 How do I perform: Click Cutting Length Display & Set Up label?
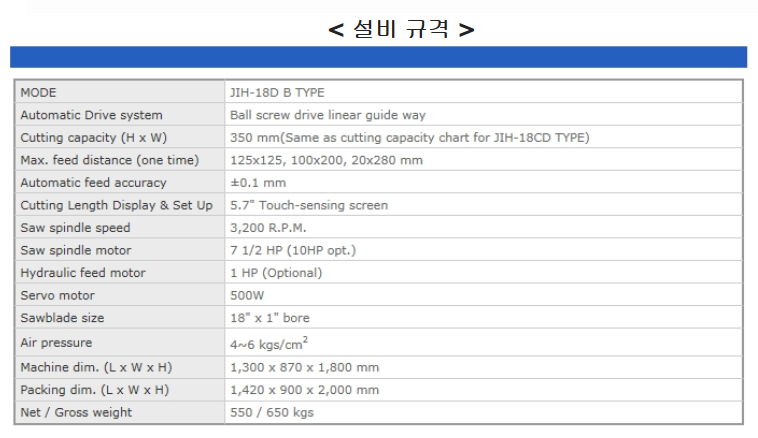[117, 205]
